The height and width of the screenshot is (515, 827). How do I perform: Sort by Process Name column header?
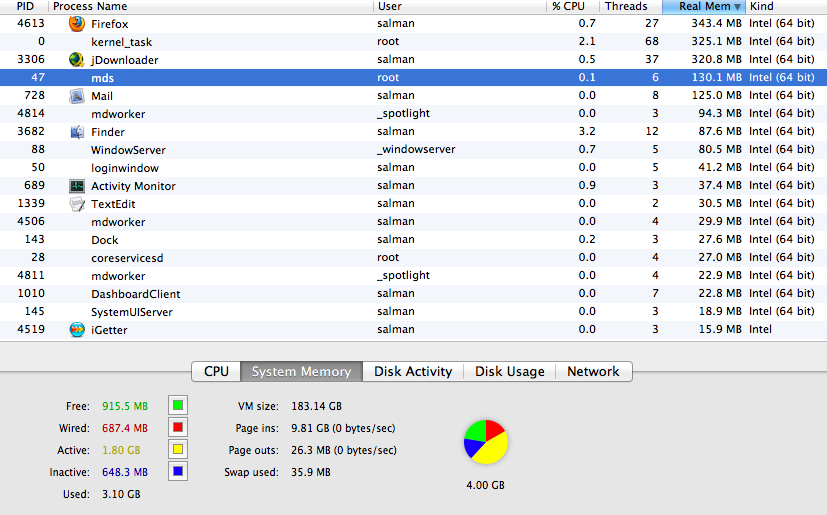pyautogui.click(x=211, y=6)
